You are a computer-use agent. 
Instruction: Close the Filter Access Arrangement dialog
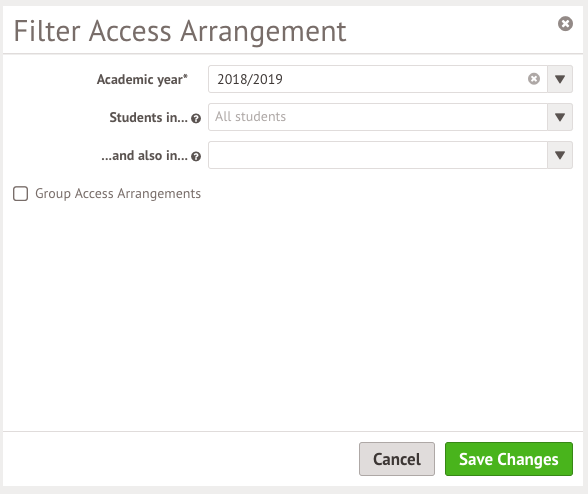click(565, 24)
